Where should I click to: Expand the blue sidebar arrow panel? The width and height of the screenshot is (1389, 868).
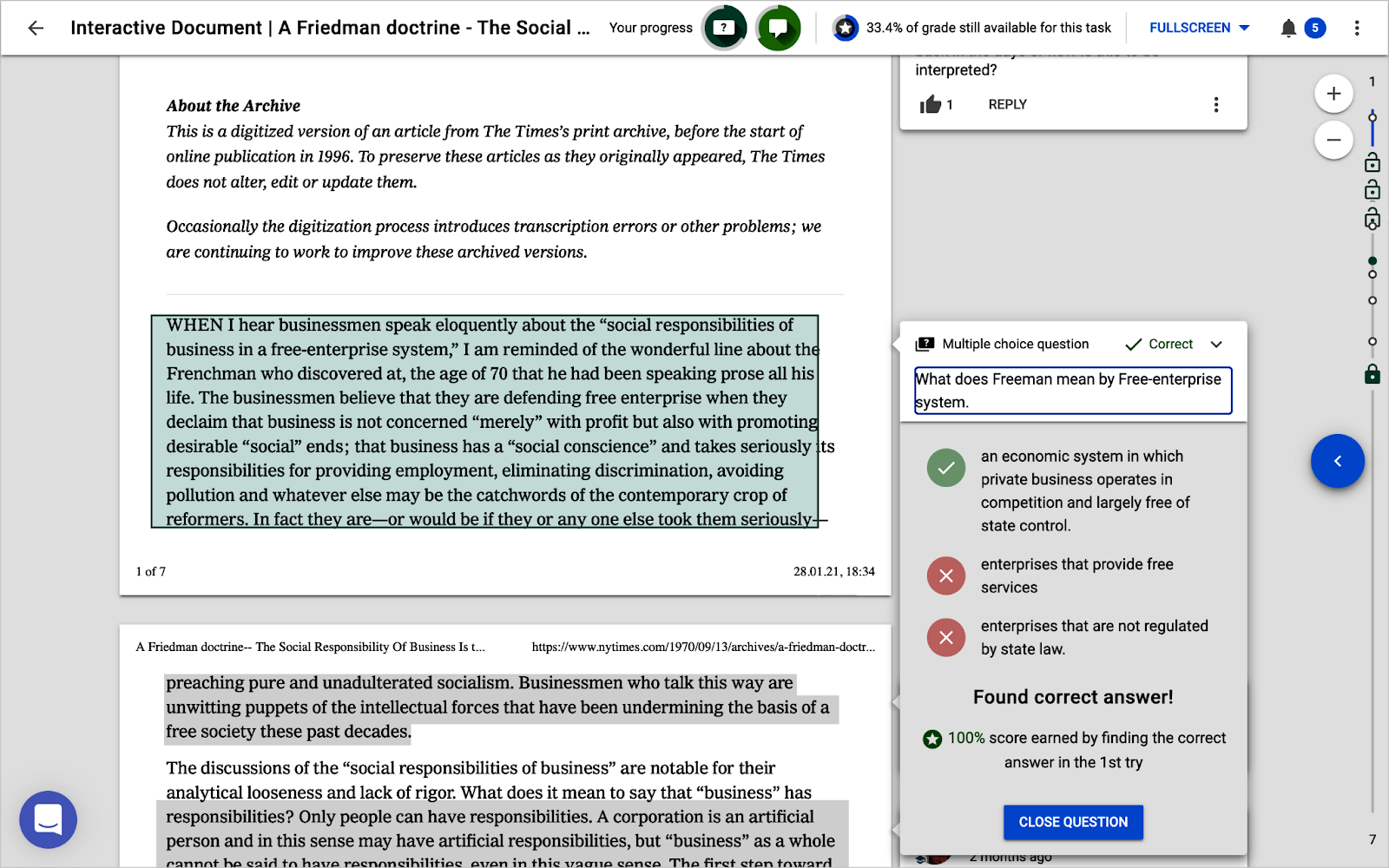pyautogui.click(x=1338, y=461)
